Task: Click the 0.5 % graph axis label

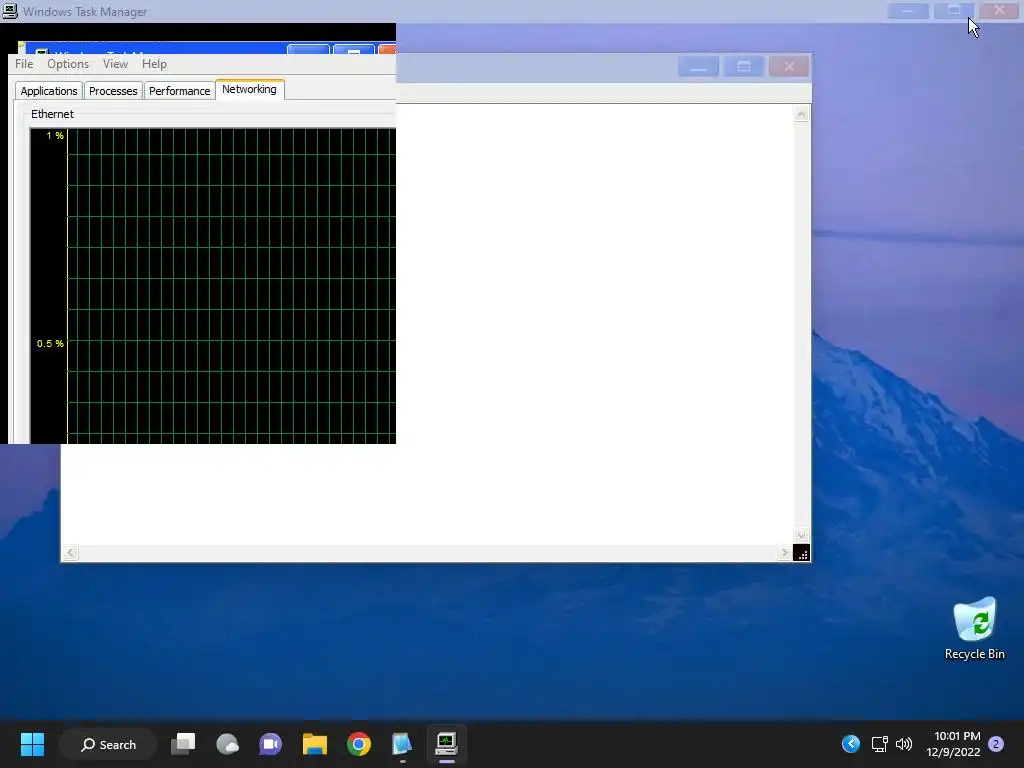Action: tap(50, 344)
